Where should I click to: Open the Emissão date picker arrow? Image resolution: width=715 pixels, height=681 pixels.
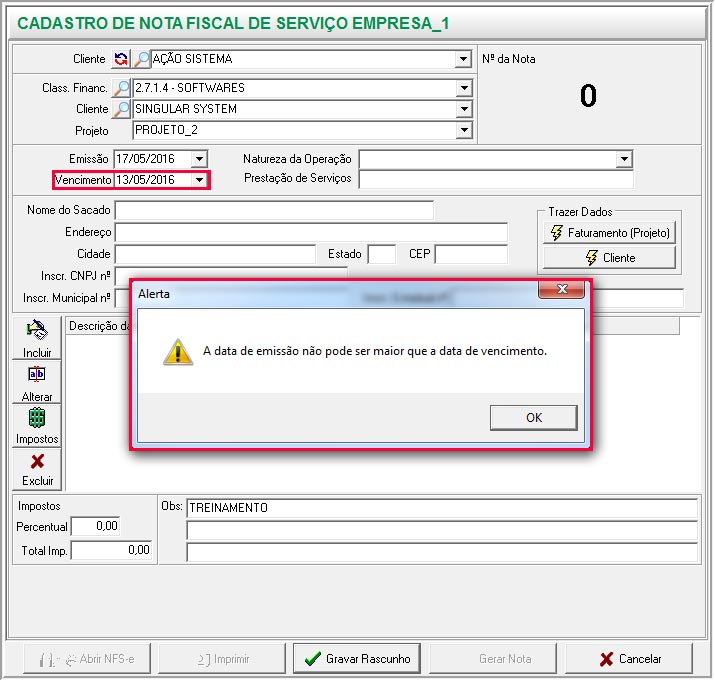199,159
